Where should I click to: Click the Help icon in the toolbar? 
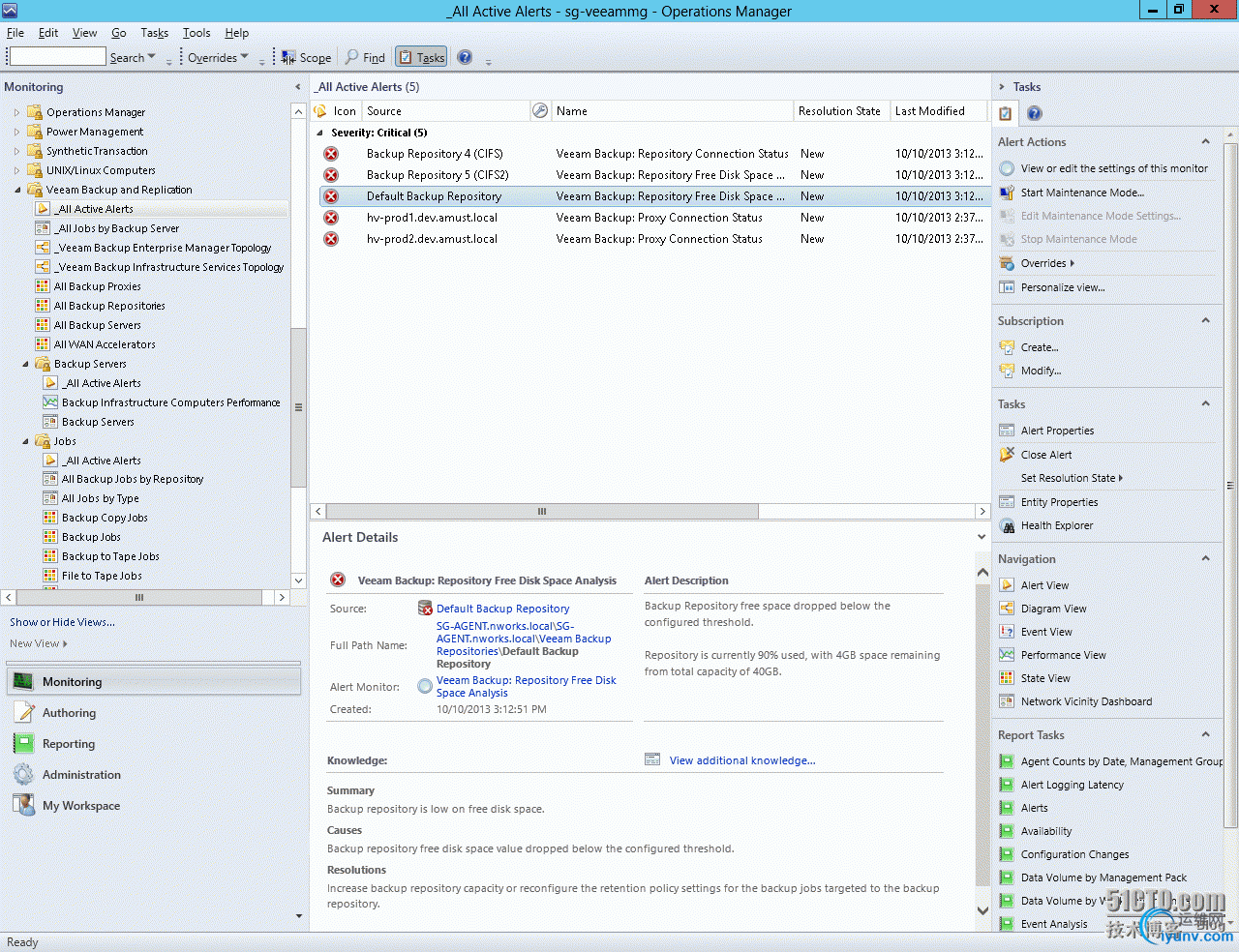[x=465, y=57]
